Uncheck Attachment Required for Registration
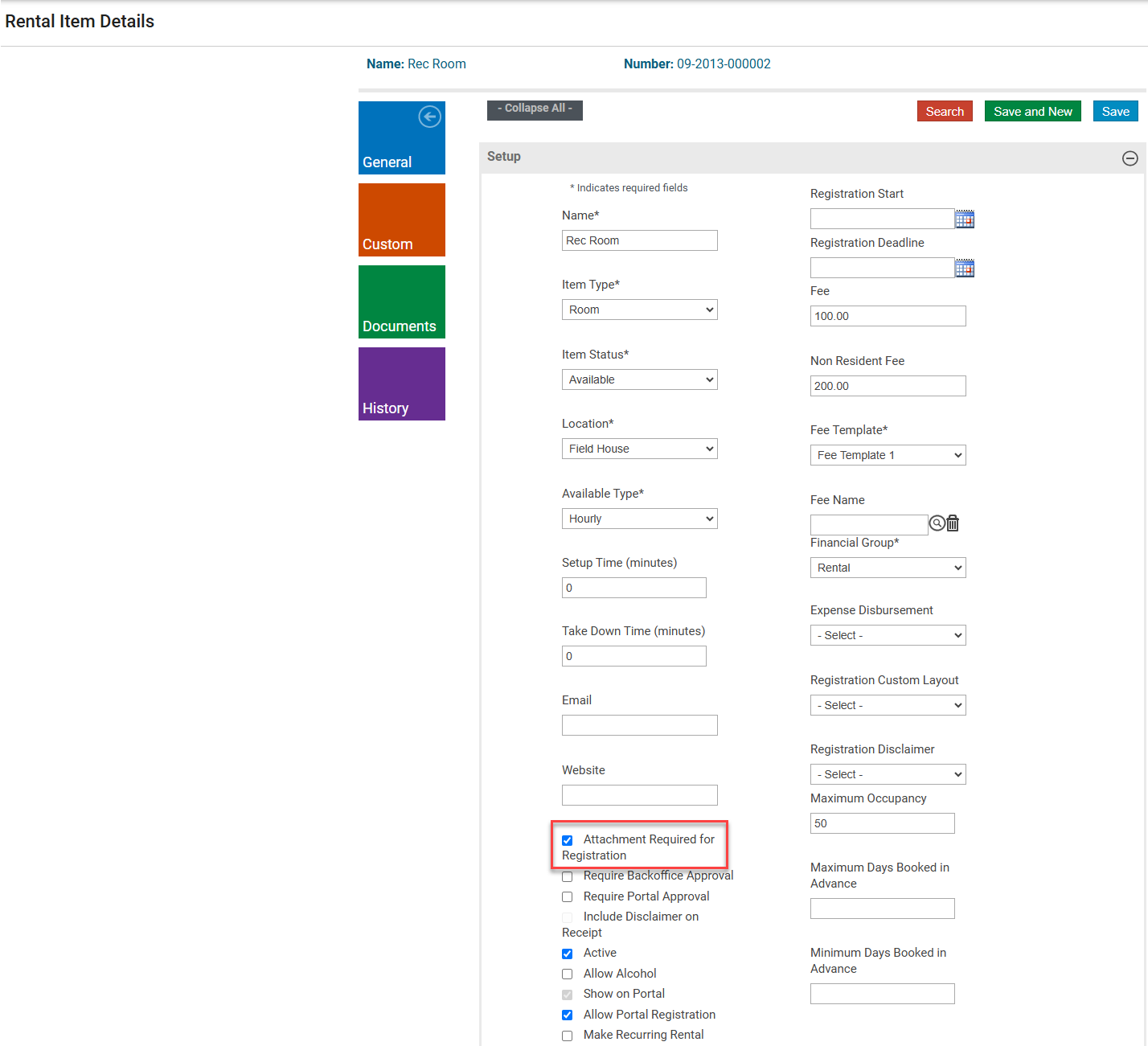Image resolution: width=1148 pixels, height=1046 pixels. point(568,840)
